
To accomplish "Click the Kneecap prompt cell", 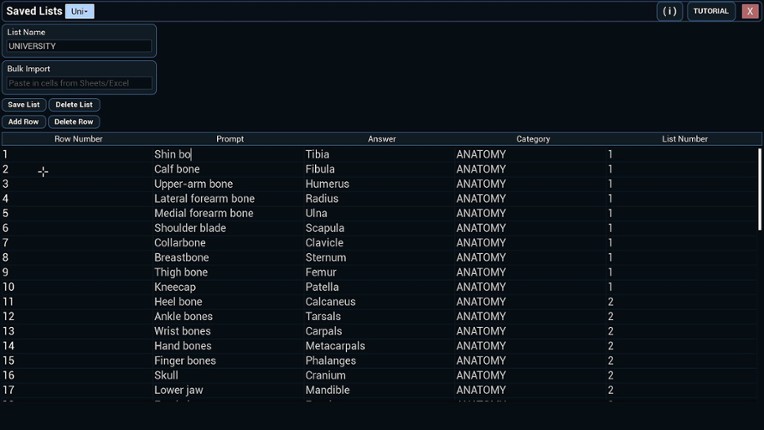I will [x=175, y=287].
